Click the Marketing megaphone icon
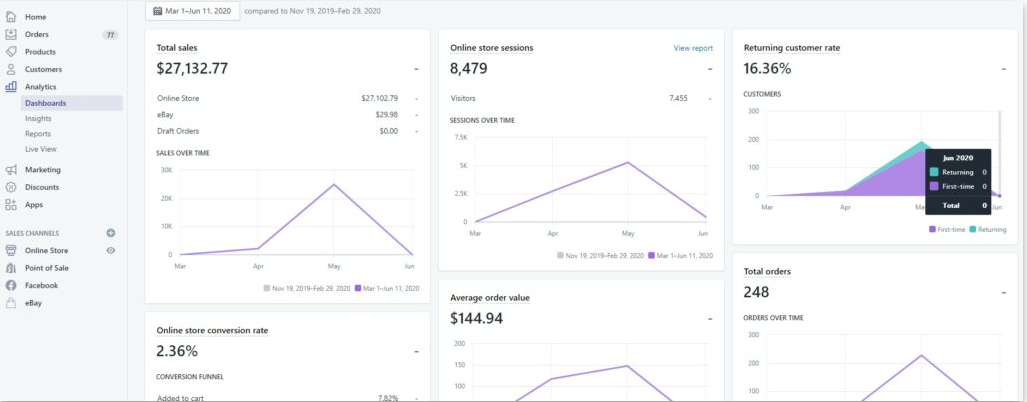The image size is (1027, 402). 10,170
